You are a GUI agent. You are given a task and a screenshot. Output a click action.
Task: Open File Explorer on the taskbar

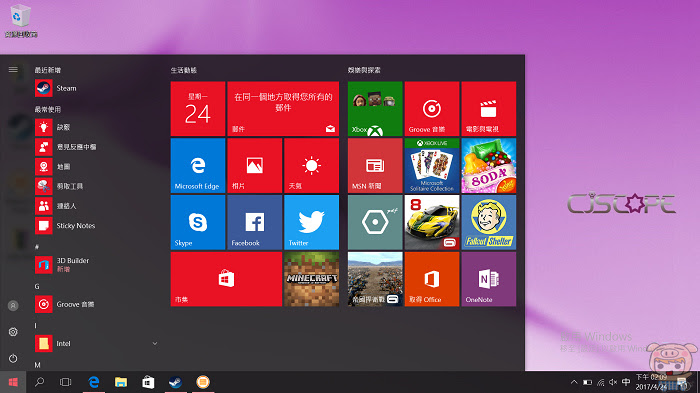pyautogui.click(x=121, y=382)
